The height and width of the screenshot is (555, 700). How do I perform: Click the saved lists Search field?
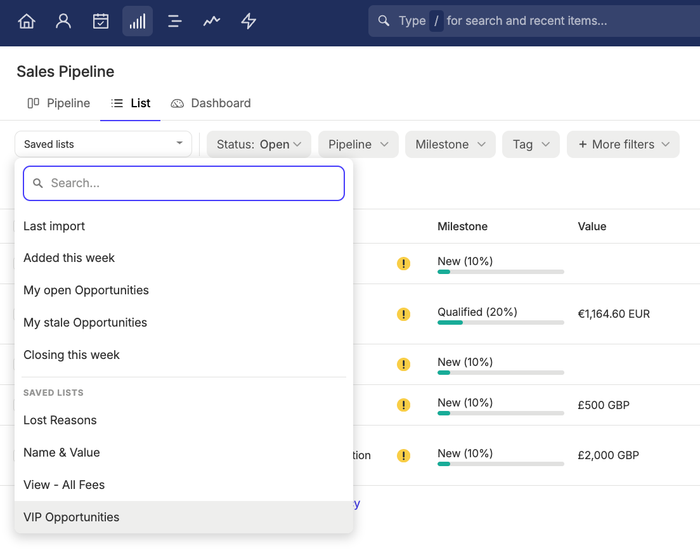tap(184, 183)
